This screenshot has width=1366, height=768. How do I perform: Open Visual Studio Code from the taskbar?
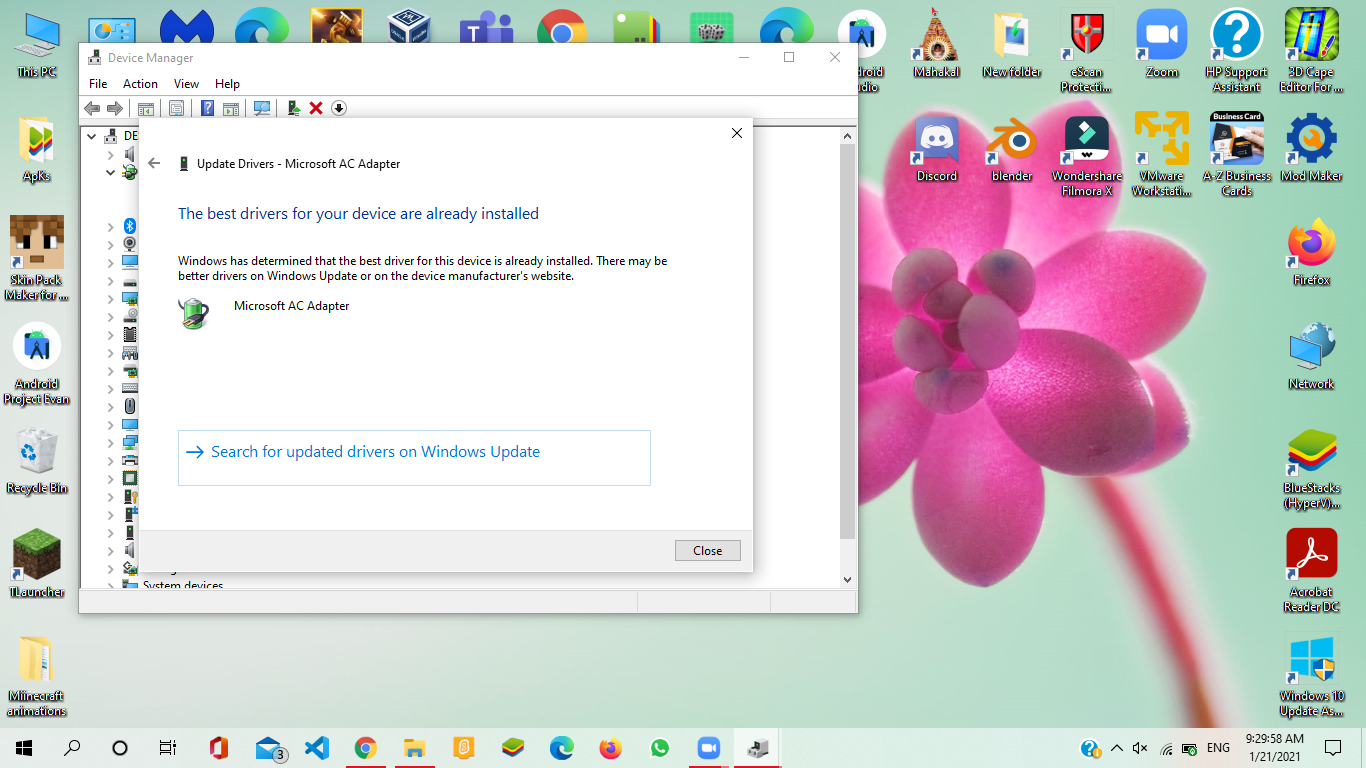[x=317, y=748]
